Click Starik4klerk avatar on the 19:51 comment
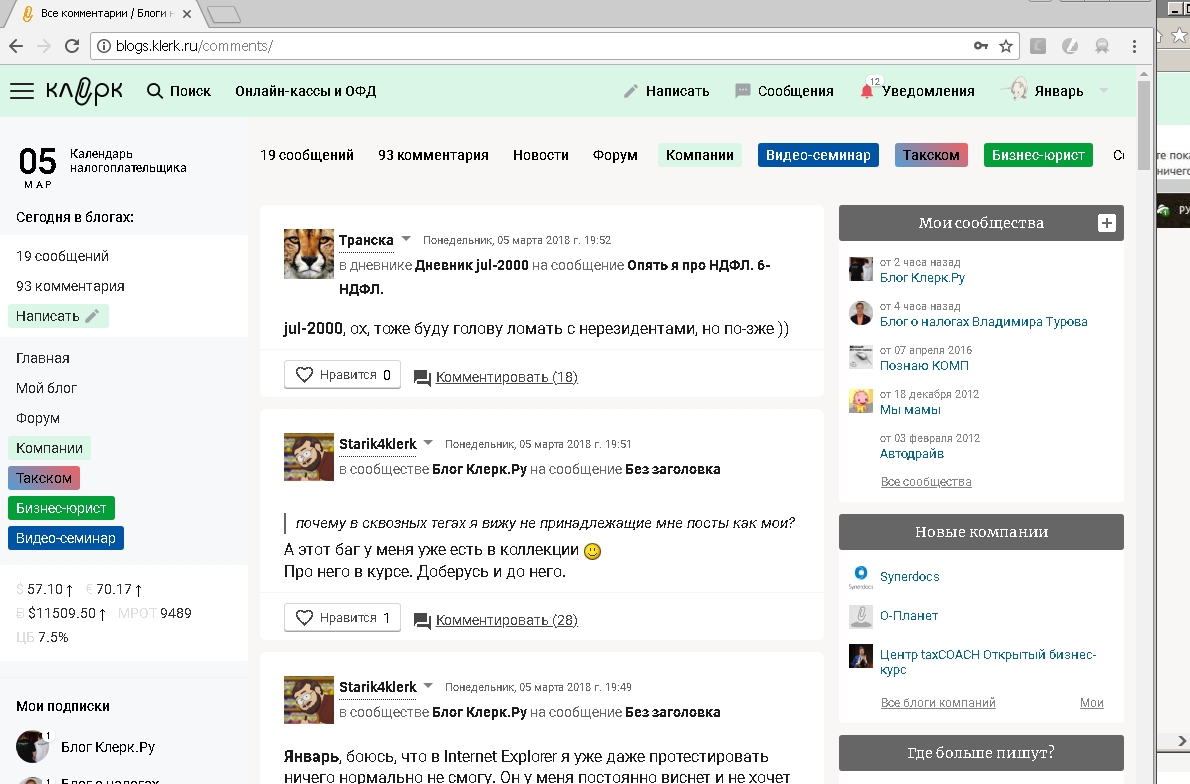The width and height of the screenshot is (1190, 784). point(309,457)
